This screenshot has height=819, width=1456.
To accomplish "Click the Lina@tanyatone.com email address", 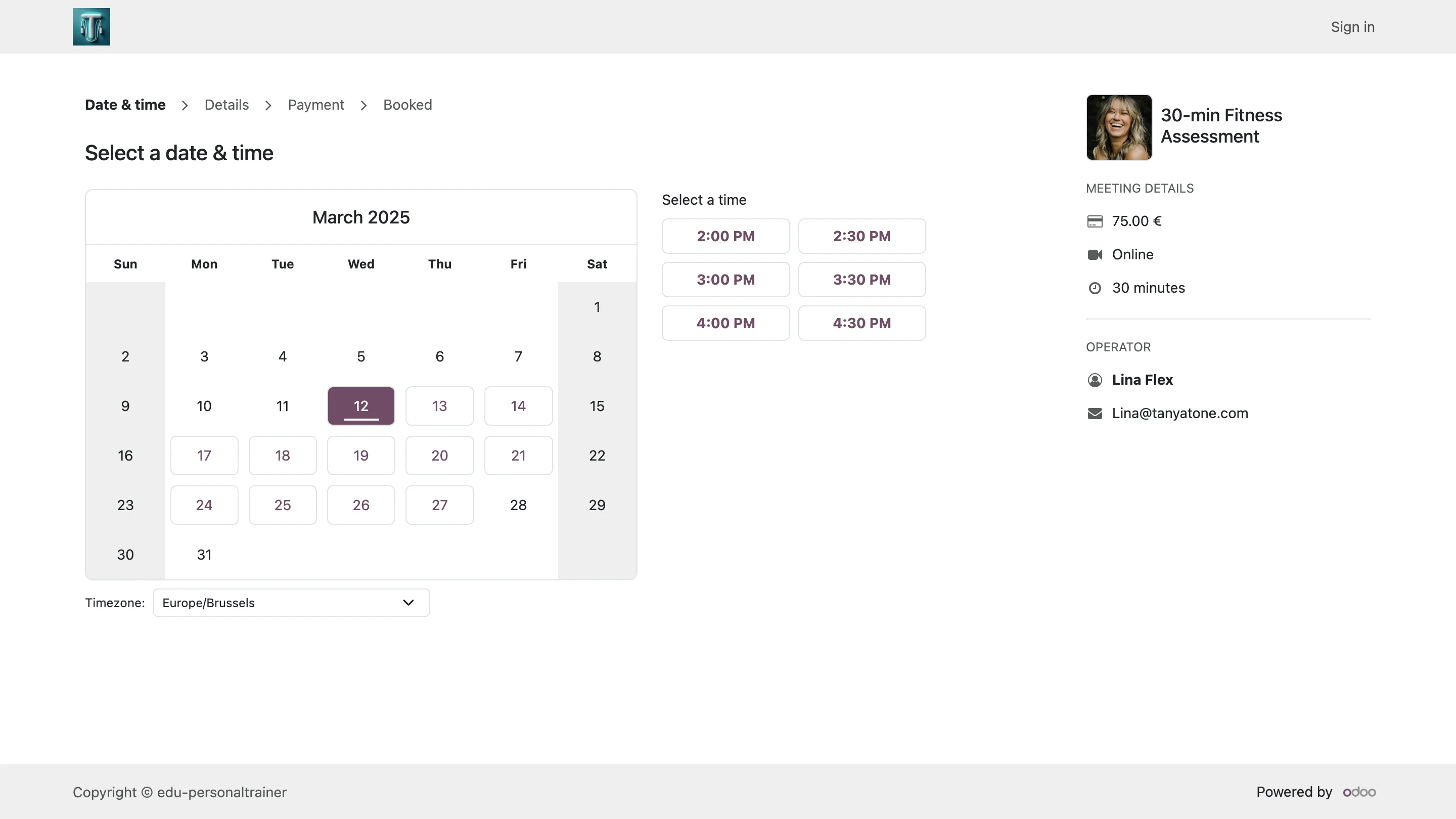I will 1179,413.
